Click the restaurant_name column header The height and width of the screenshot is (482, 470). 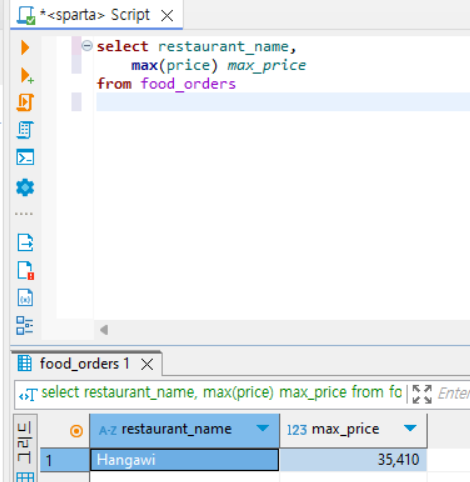click(x=184, y=431)
